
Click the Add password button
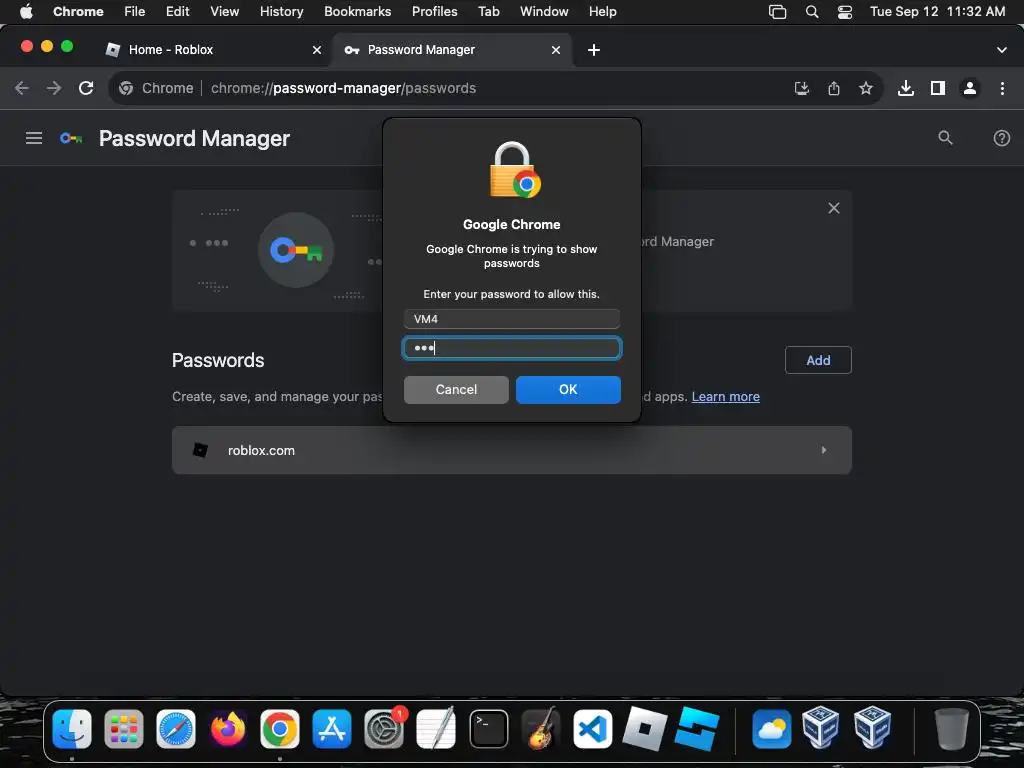[818, 360]
